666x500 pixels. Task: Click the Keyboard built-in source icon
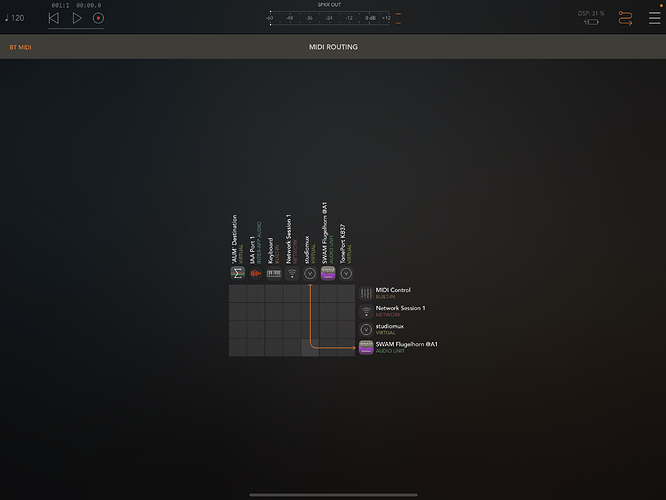tap(273, 273)
